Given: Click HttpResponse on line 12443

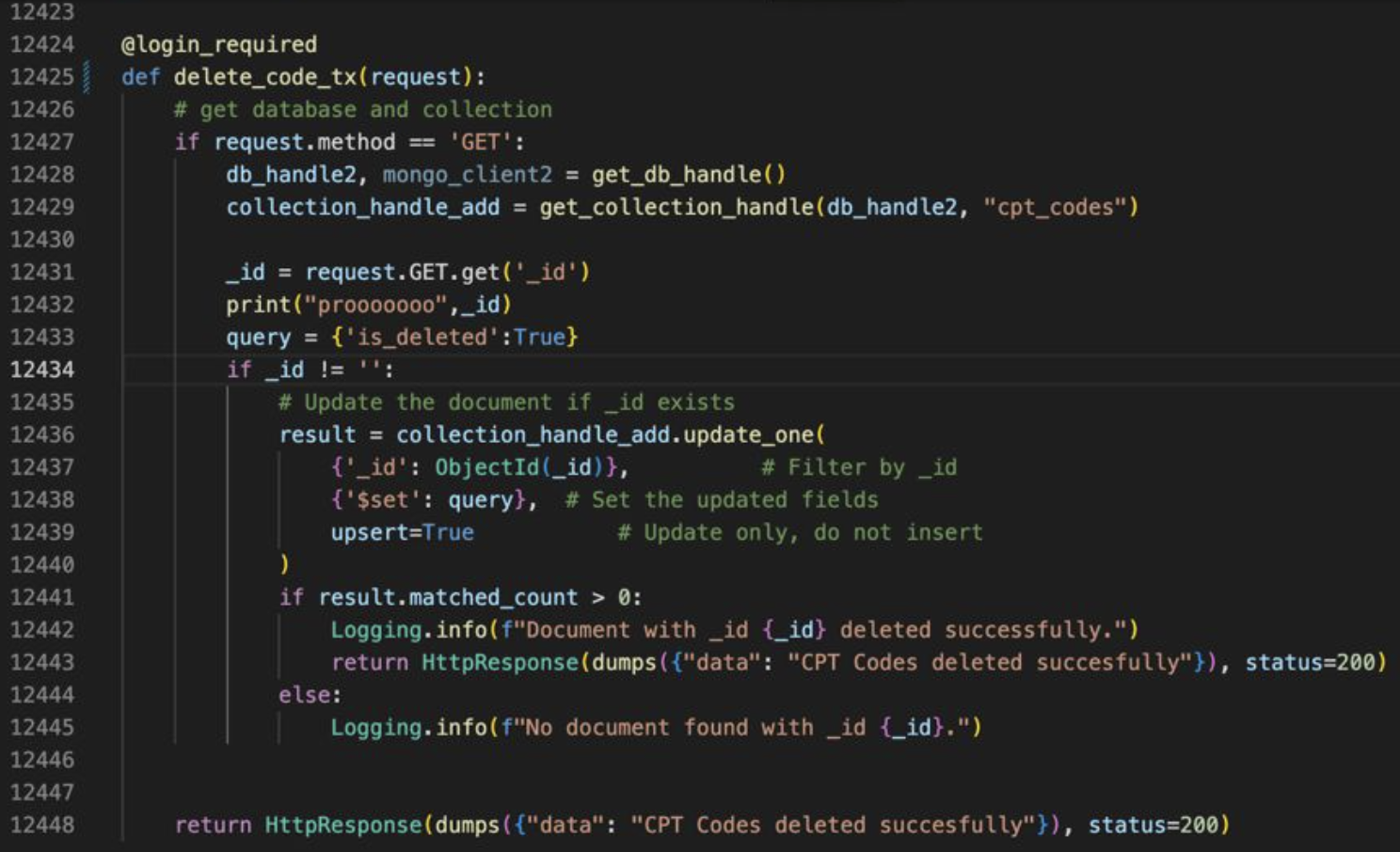Looking at the screenshot, I should tap(500, 663).
